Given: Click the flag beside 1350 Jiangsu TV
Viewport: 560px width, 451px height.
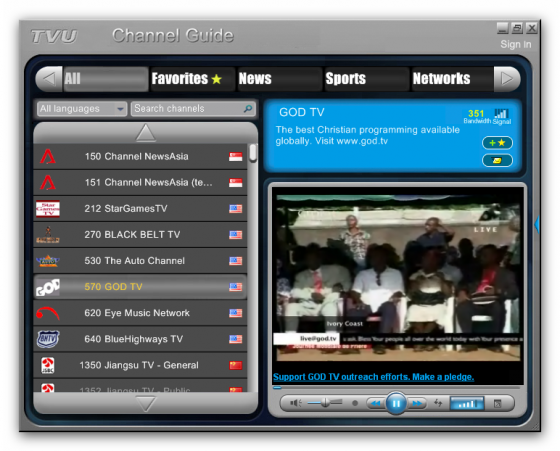Looking at the screenshot, I should tap(236, 365).
